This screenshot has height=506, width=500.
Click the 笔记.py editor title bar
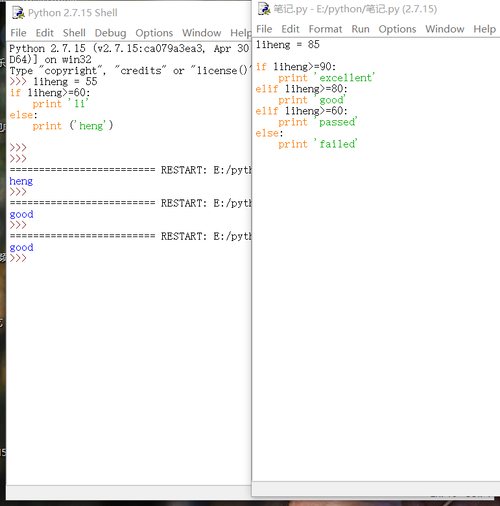(376, 9)
